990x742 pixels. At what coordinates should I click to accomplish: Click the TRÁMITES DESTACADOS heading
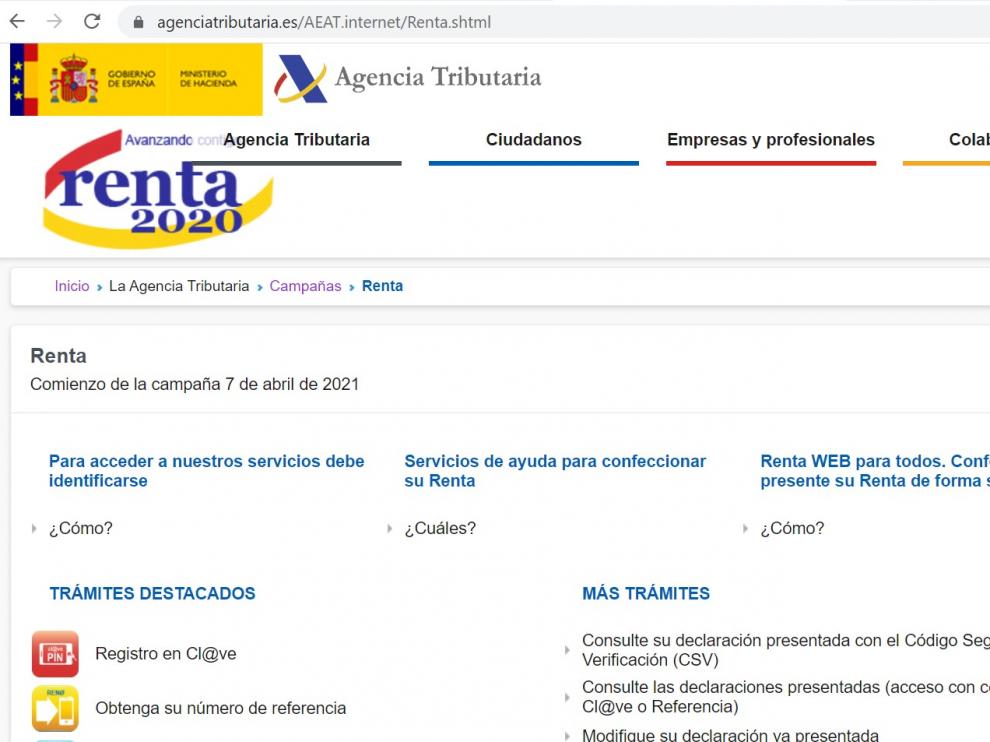[153, 594]
